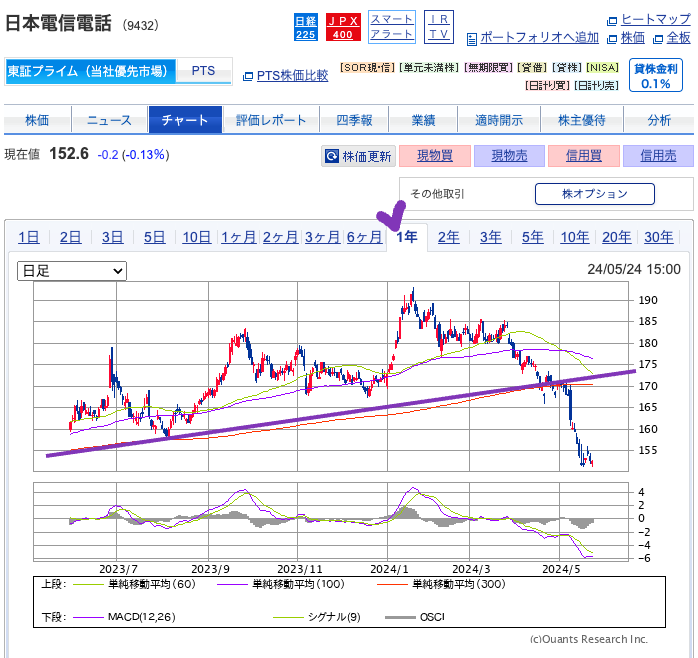Click the 信用売 button

pyautogui.click(x=658, y=156)
